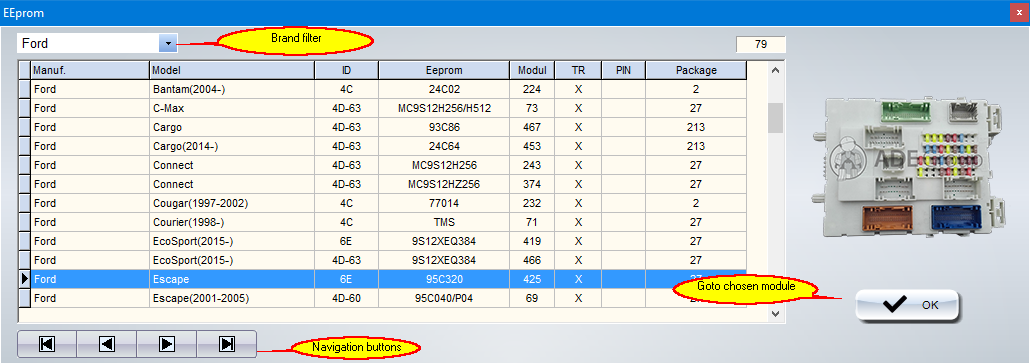Screen dimensions: 1030x364
Task: Click Modul cell 466 for EcoSport
Action: click(532, 261)
